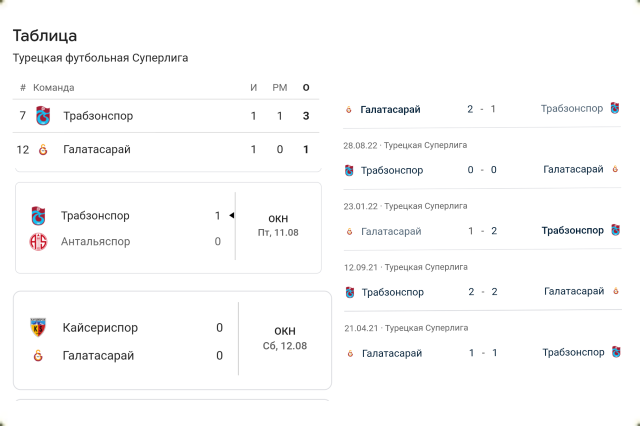640x426 pixels.
Task: Click Galatasaray crest in Kayserispor match card
Action: [x=40, y=356]
